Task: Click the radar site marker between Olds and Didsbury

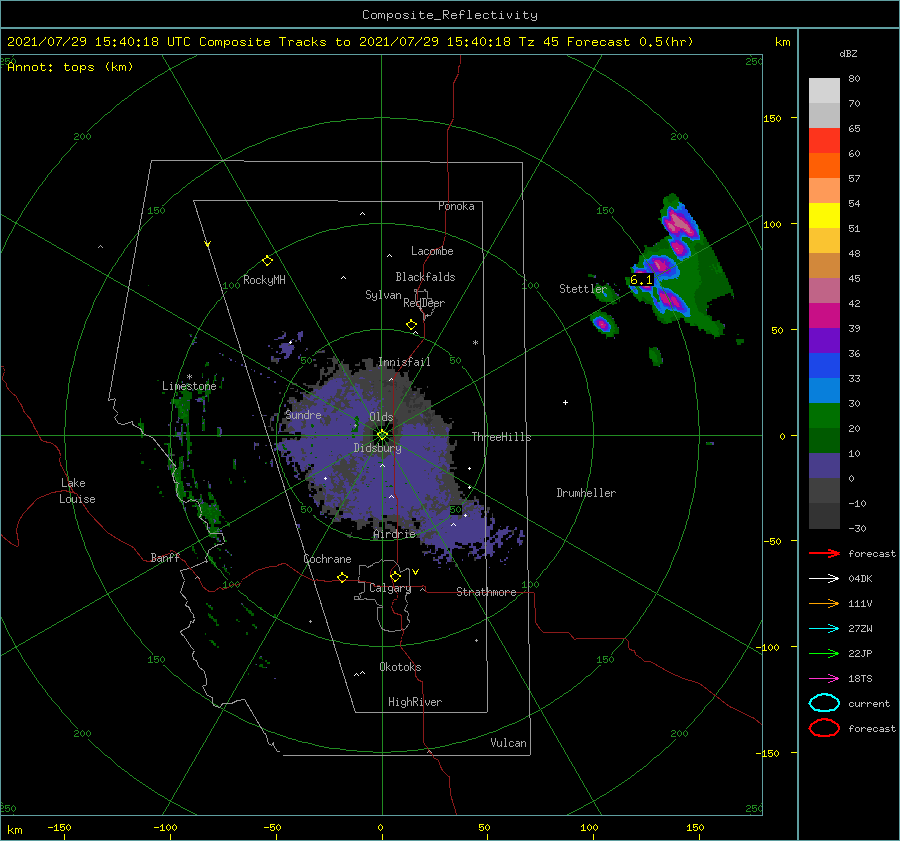Action: [x=382, y=435]
